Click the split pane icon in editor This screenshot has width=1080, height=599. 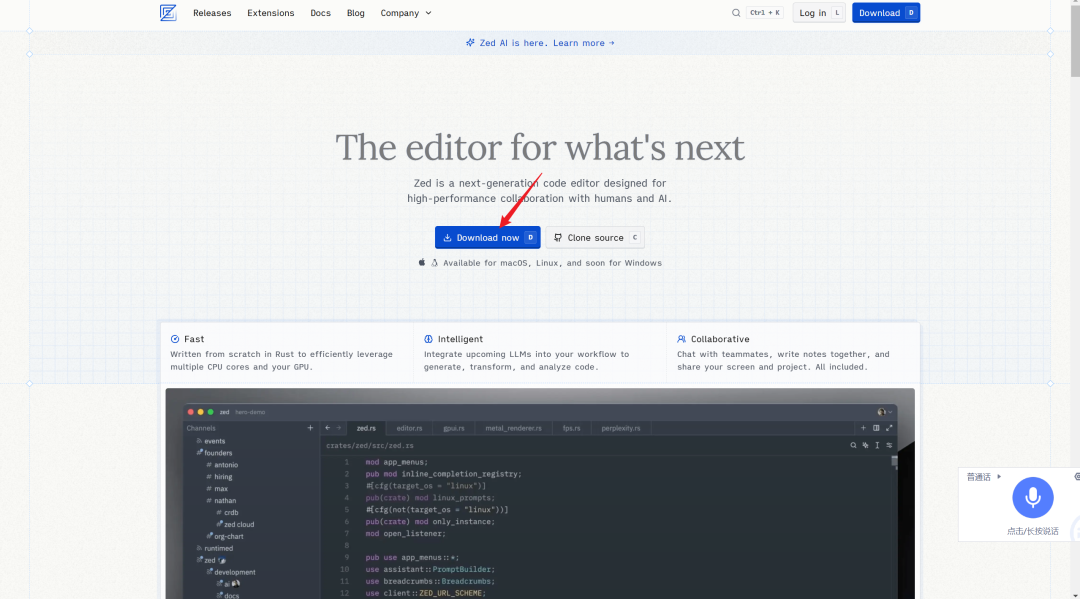click(x=876, y=428)
